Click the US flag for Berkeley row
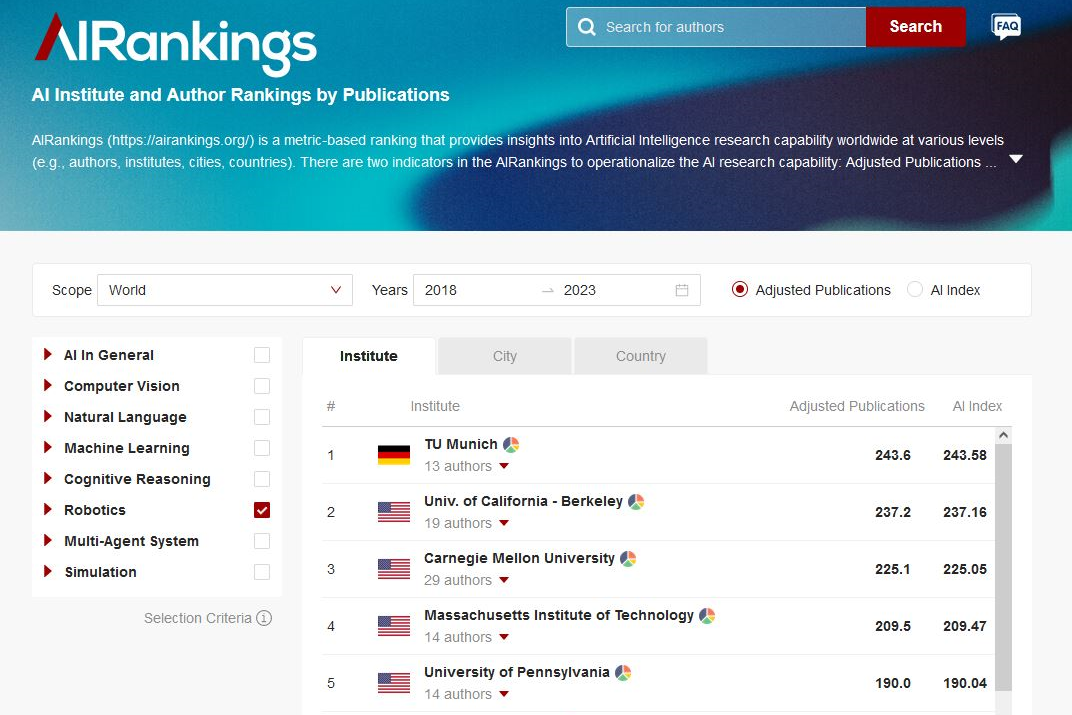The width and height of the screenshot is (1072, 715). 394,512
